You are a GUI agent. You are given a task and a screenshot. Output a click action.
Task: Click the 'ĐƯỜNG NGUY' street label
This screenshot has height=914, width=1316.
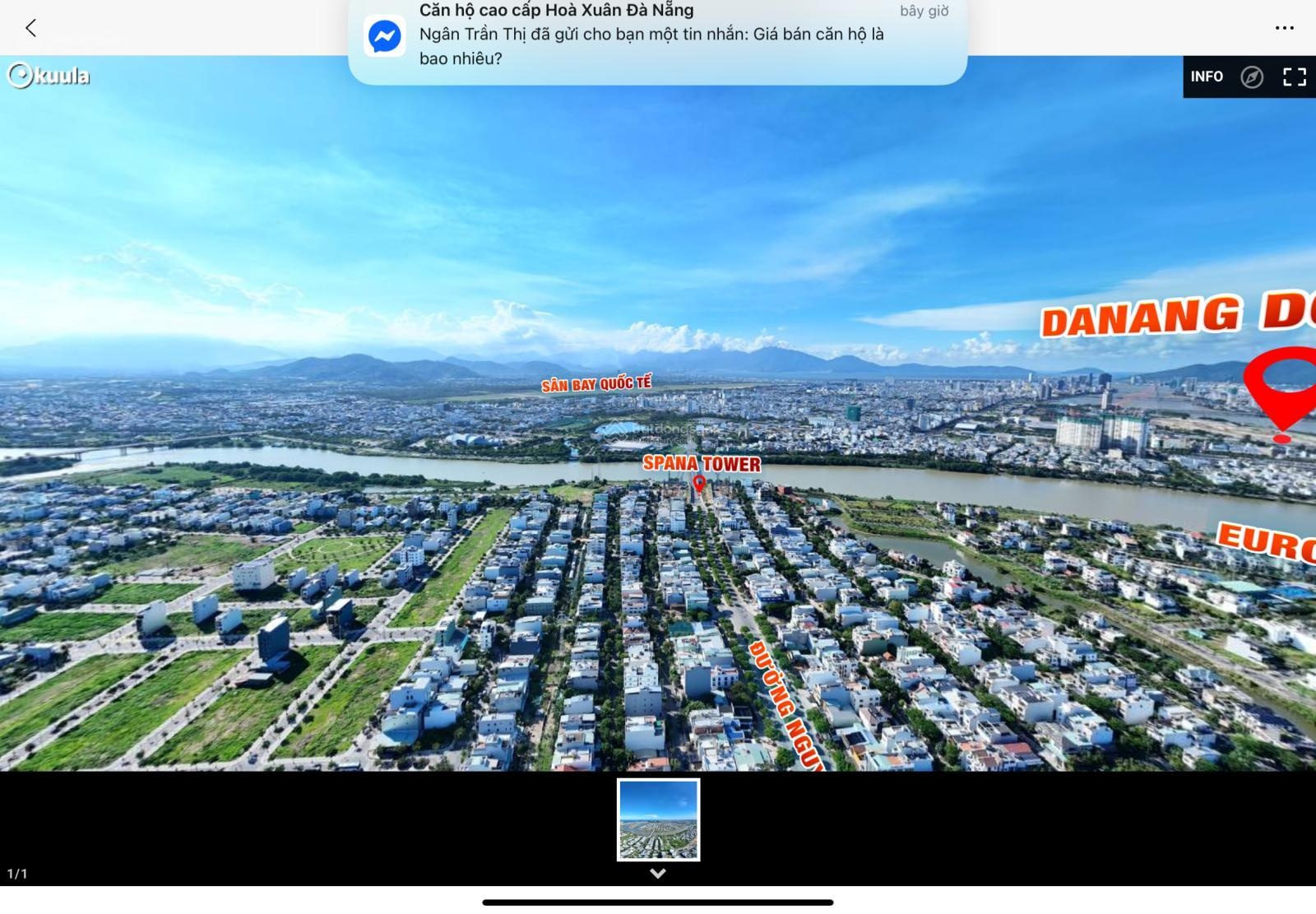(x=784, y=705)
